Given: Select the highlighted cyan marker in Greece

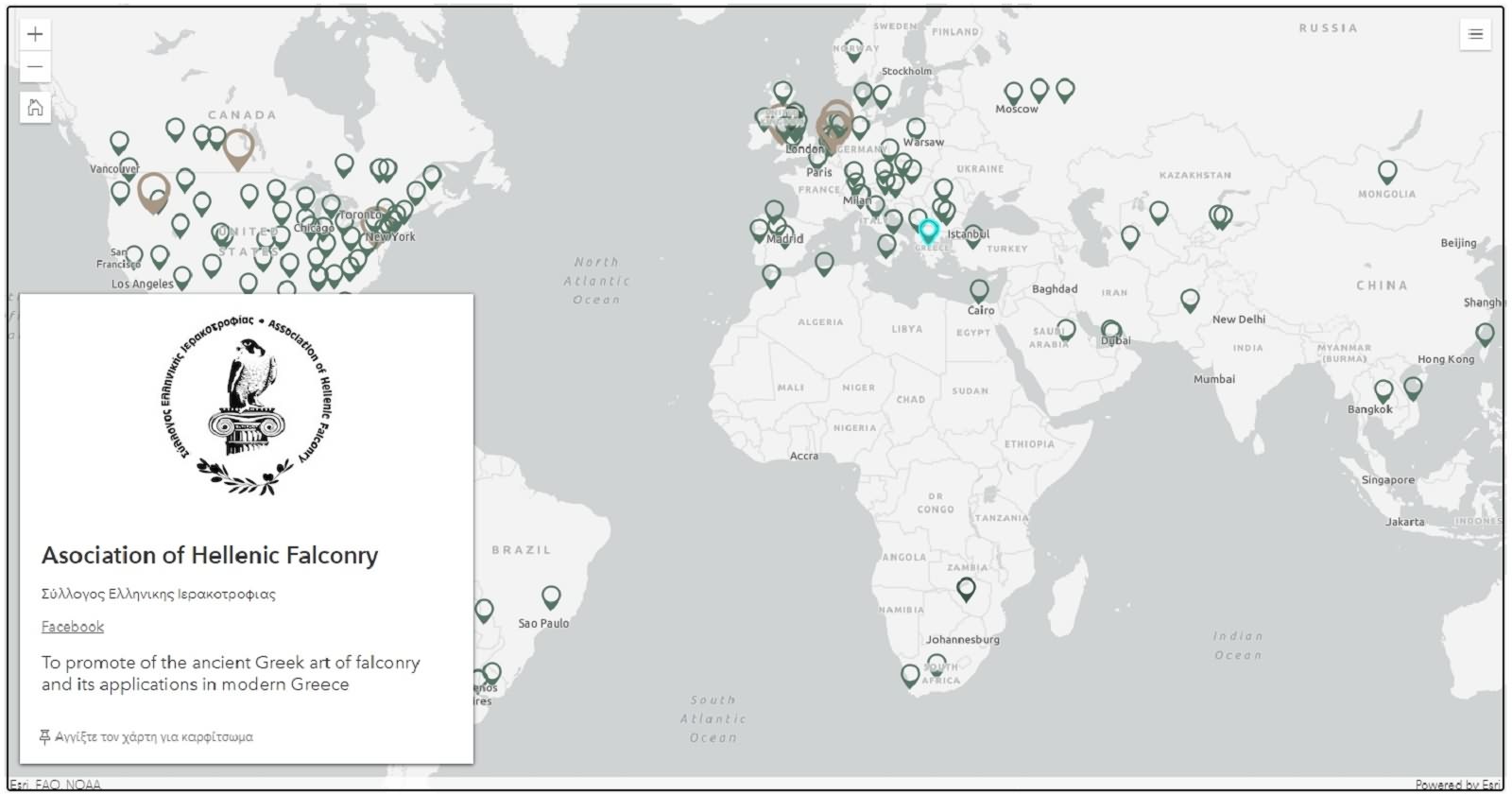Looking at the screenshot, I should coord(929,230).
